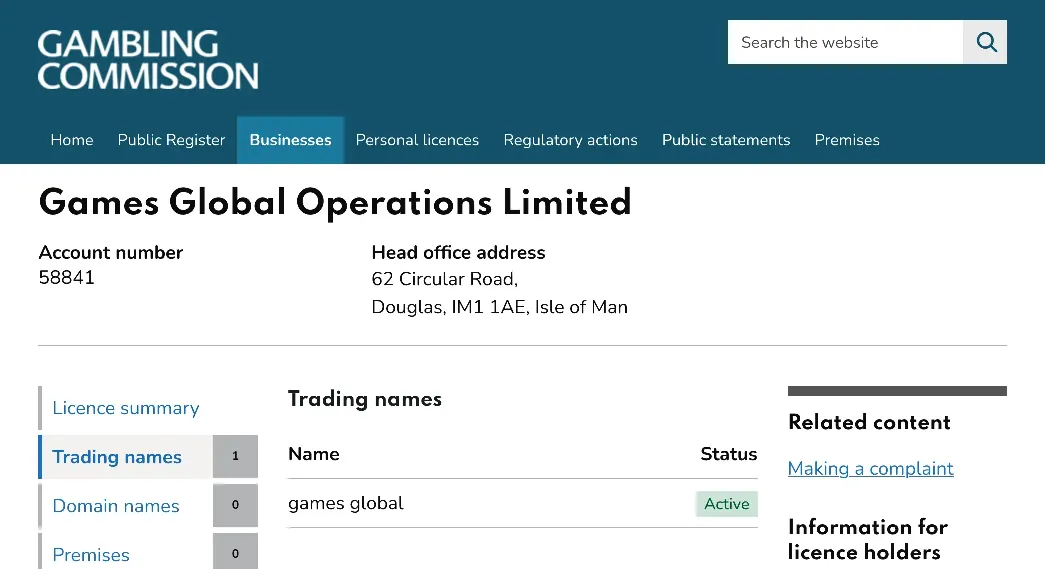Viewport: 1045px width, 569px height.
Task: Click the Trading names section heading
Action: [365, 398]
